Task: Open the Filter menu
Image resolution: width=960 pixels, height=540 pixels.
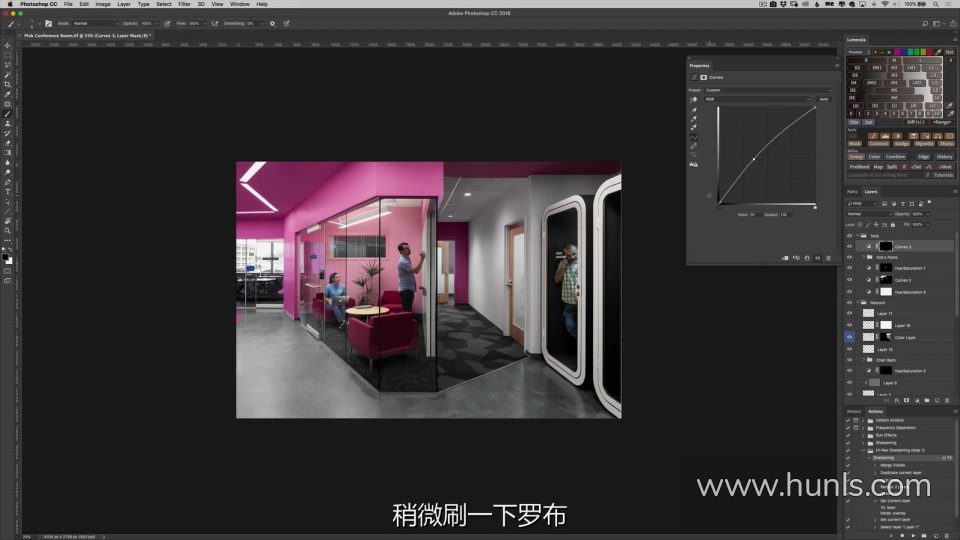Action: pyautogui.click(x=184, y=4)
